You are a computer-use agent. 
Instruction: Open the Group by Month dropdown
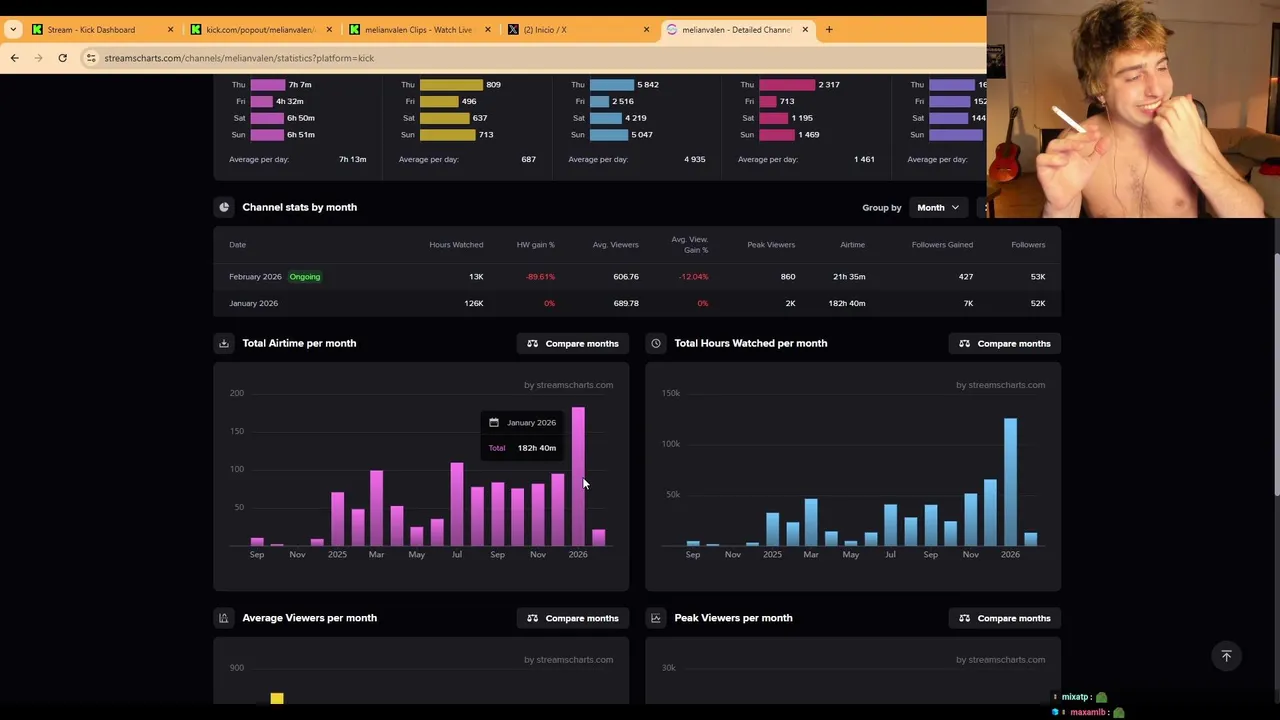[x=938, y=207]
